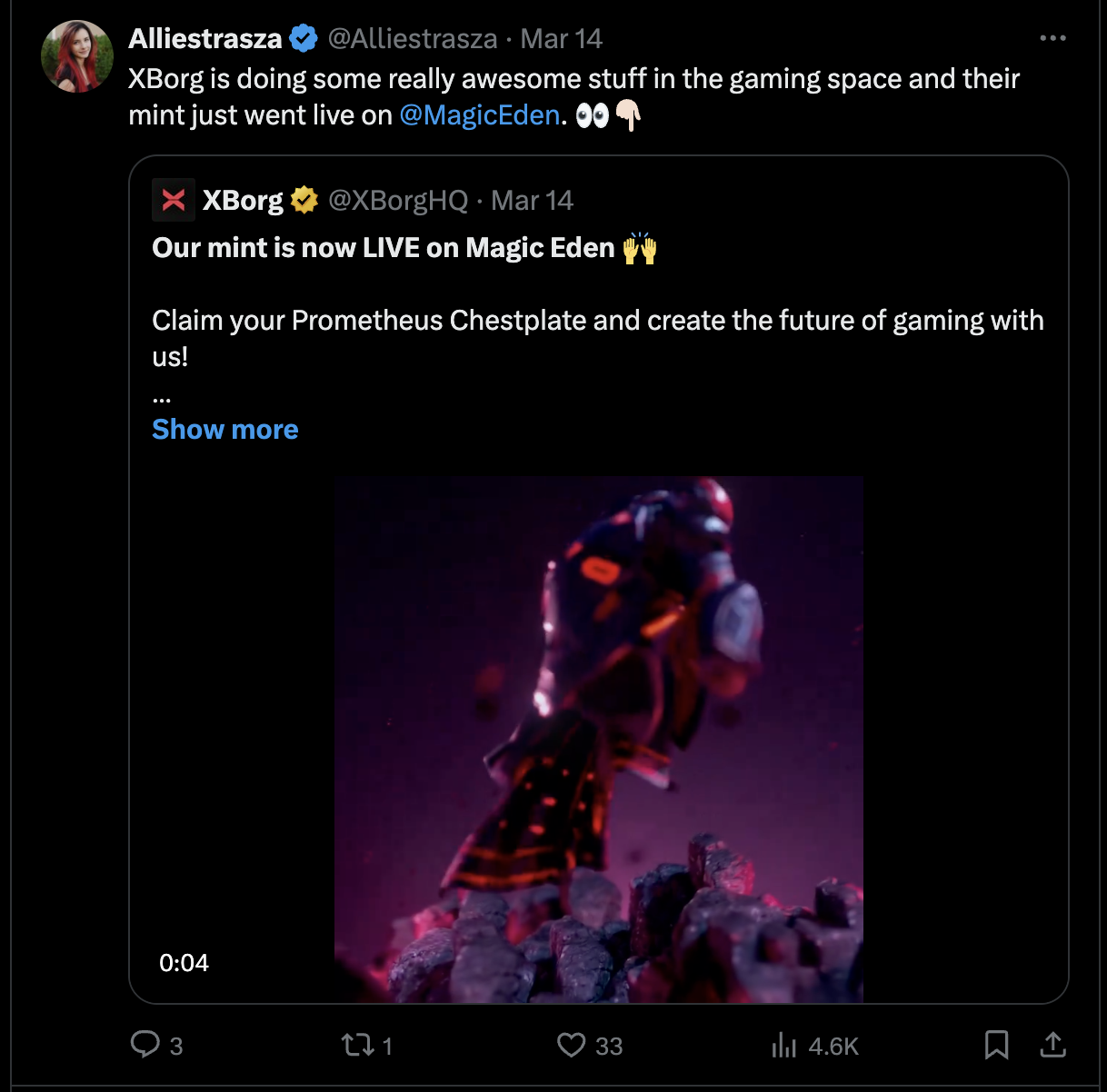Viewport: 1107px width, 1092px height.
Task: Repost this tweet using retweet icon
Action: (x=357, y=1045)
